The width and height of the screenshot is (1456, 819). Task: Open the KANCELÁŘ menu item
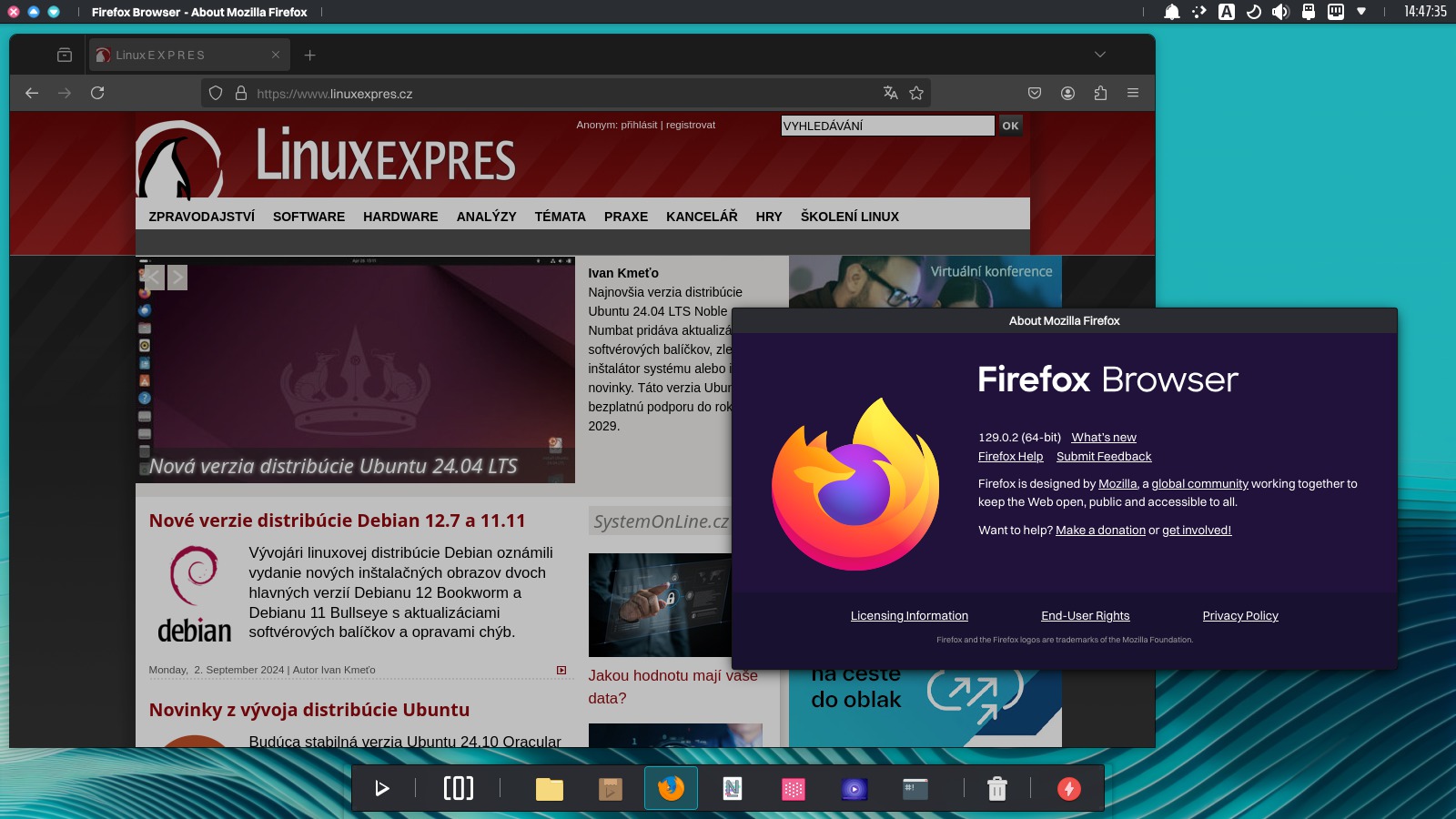click(702, 217)
